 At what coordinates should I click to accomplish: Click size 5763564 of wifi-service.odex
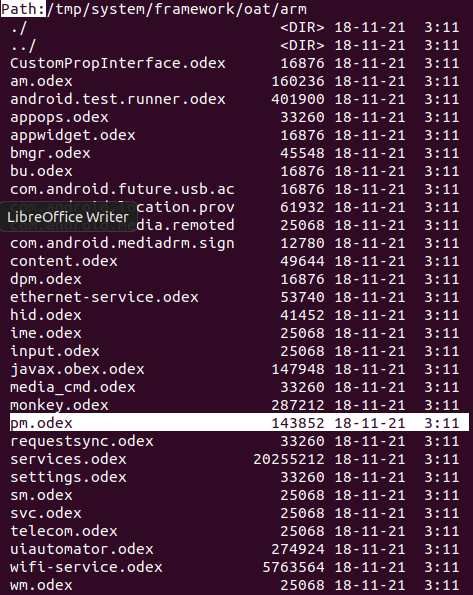(293, 567)
